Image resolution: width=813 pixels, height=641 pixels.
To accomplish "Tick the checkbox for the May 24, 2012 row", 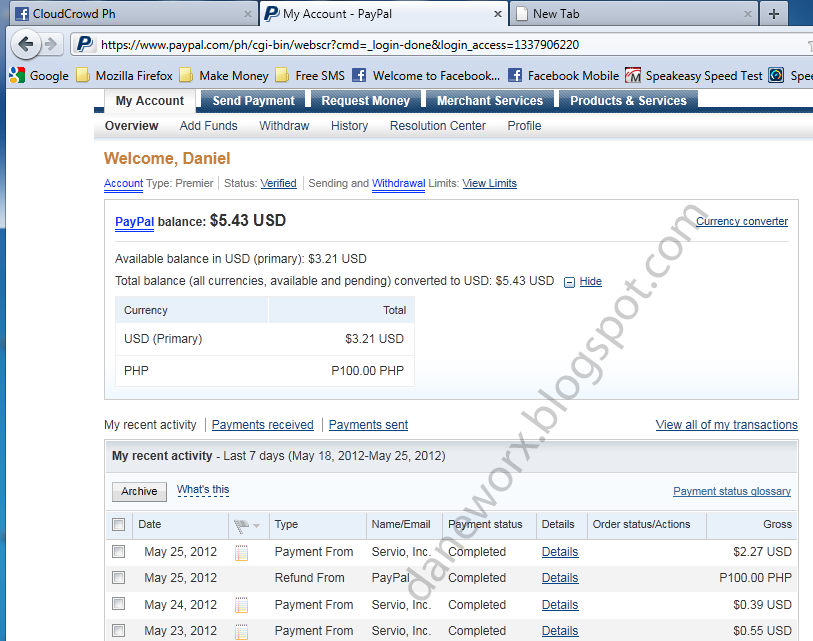I will (119, 604).
